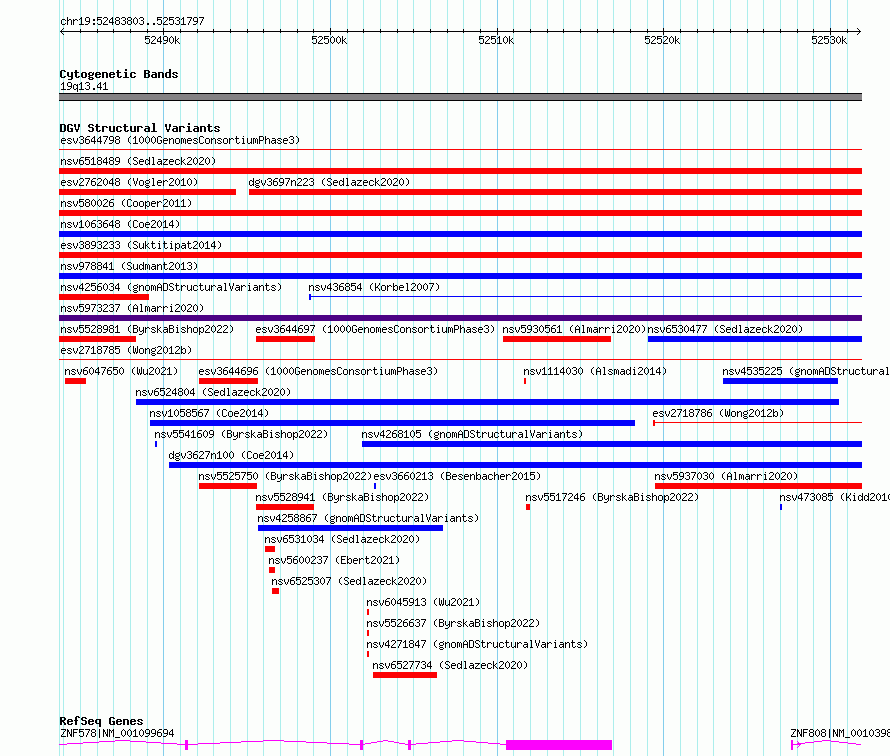
Task: Open the dgv3697n223 Sedlazeck2020 variant
Action: pyautogui.click(x=555, y=192)
